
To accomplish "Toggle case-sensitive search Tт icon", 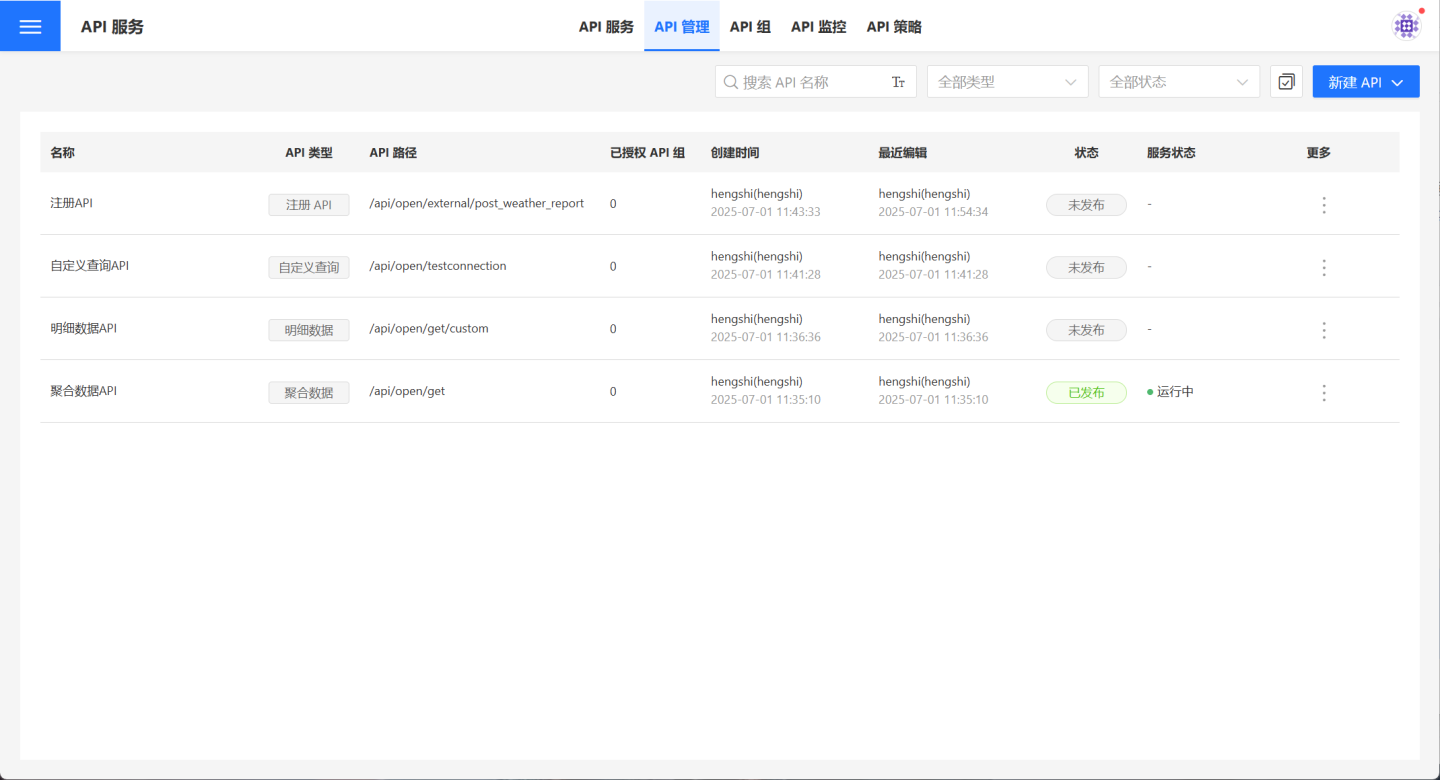I will tap(898, 82).
